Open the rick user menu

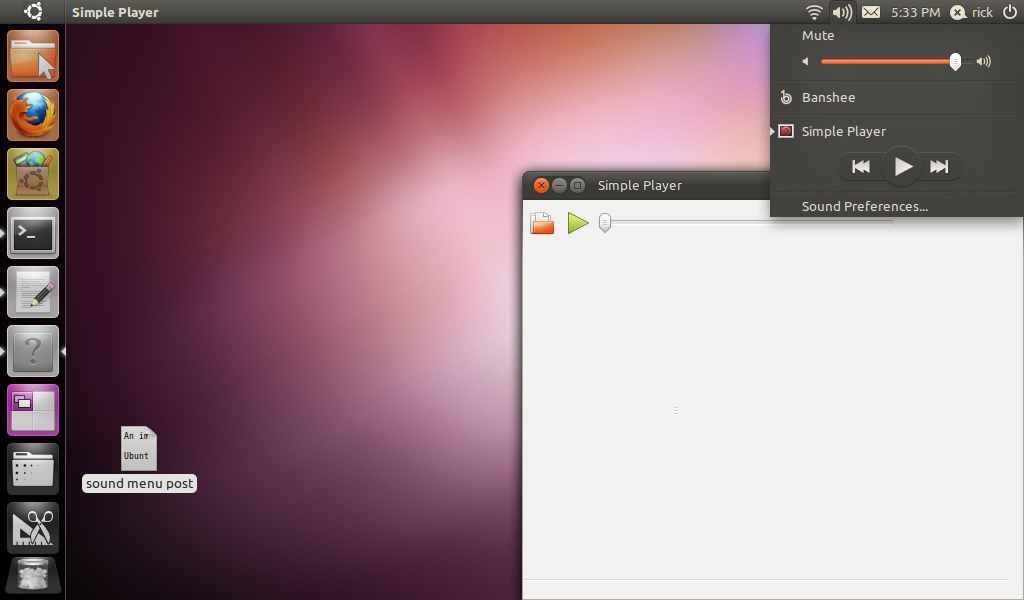pos(971,12)
